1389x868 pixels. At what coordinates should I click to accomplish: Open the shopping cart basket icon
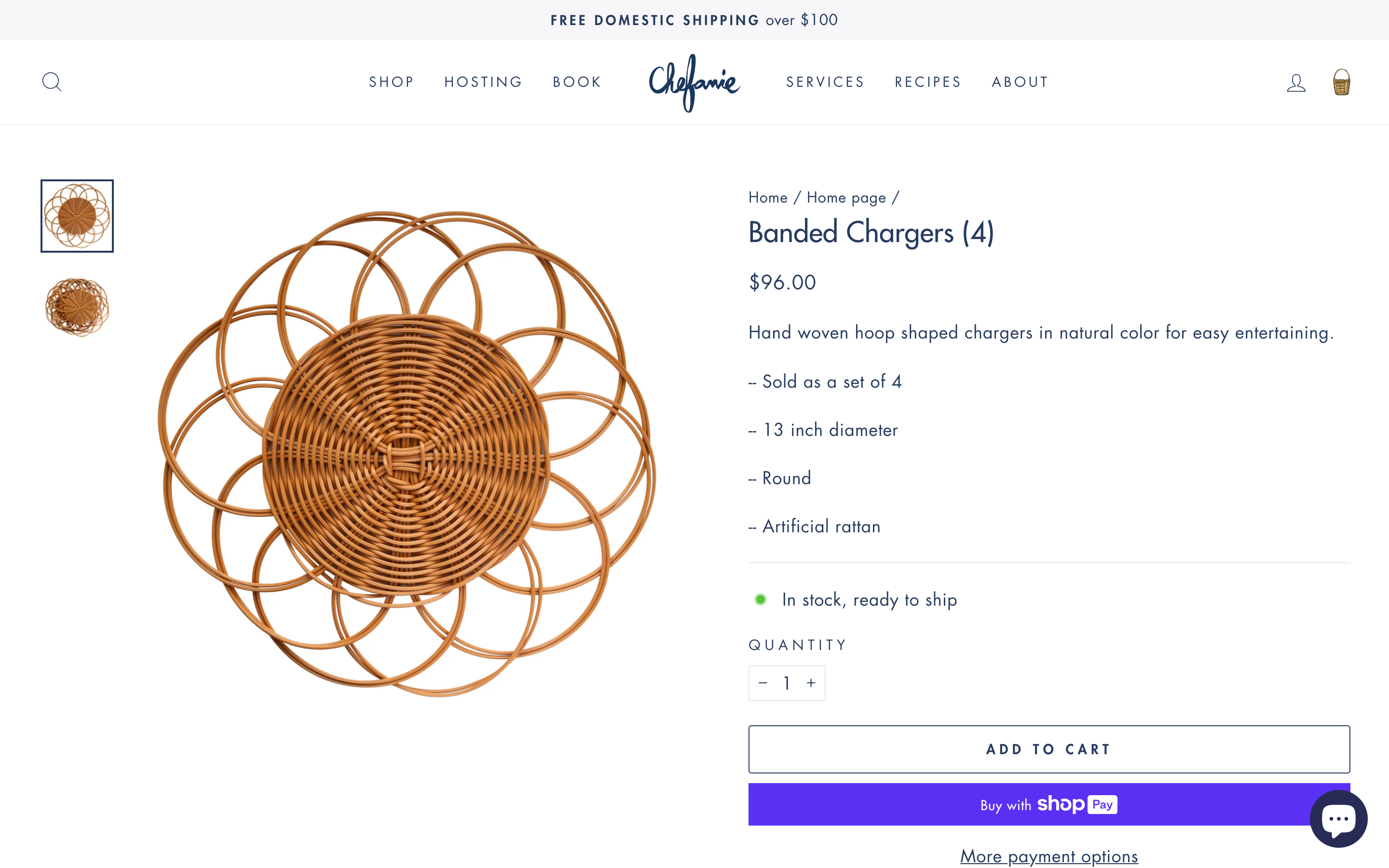pyautogui.click(x=1341, y=81)
